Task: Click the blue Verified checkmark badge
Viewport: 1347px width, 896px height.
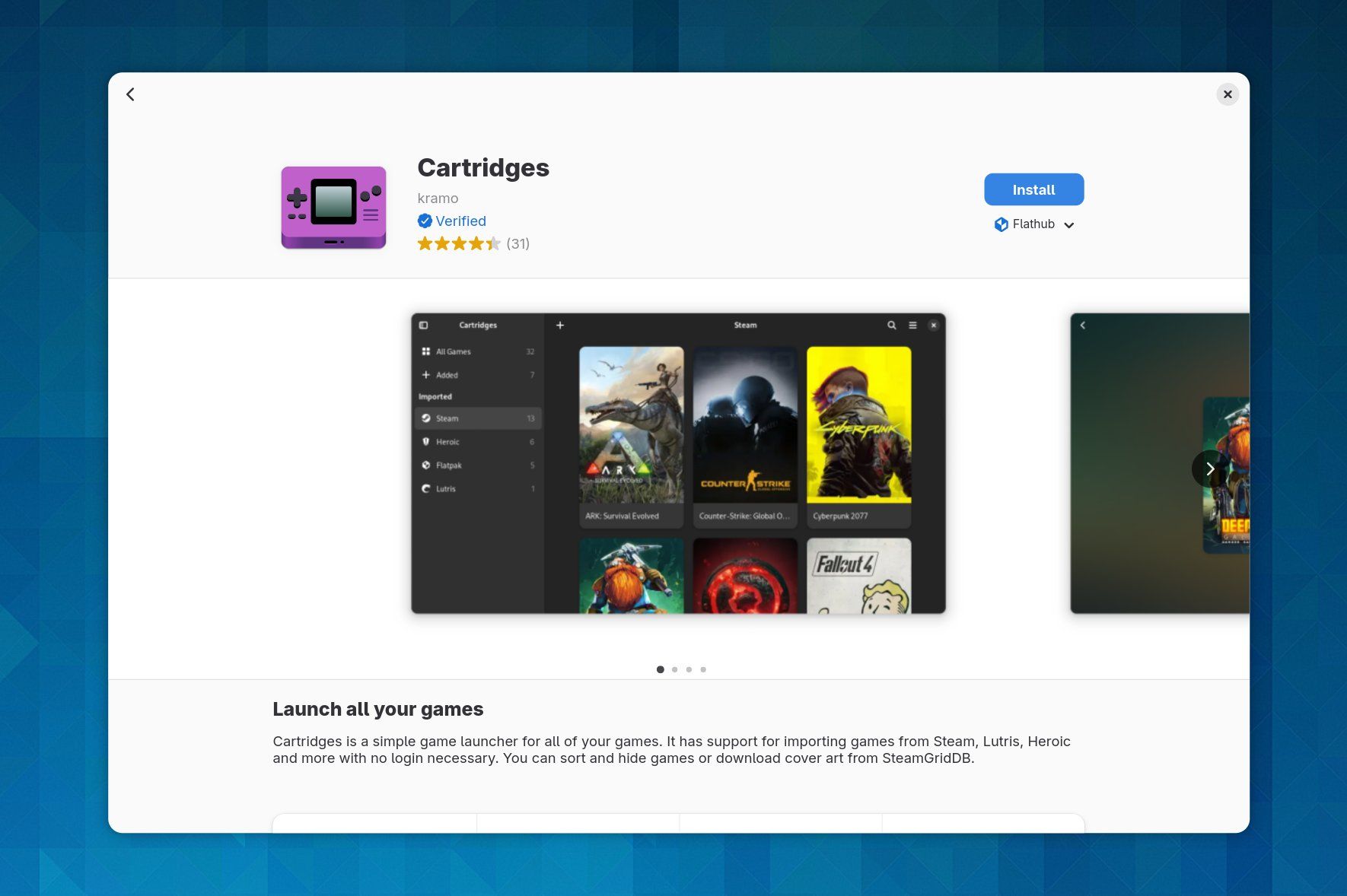Action: 425,221
